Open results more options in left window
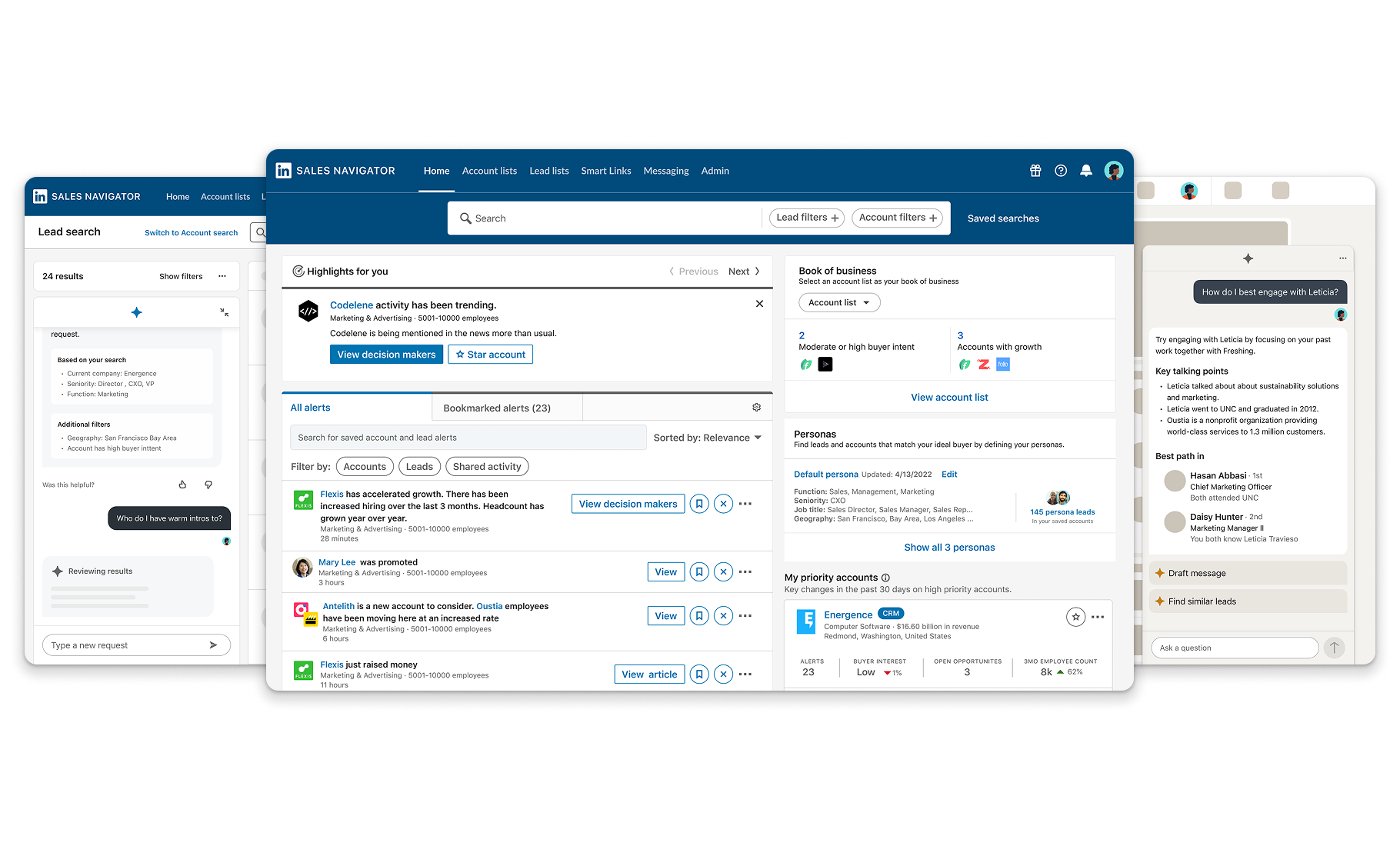 222,276
